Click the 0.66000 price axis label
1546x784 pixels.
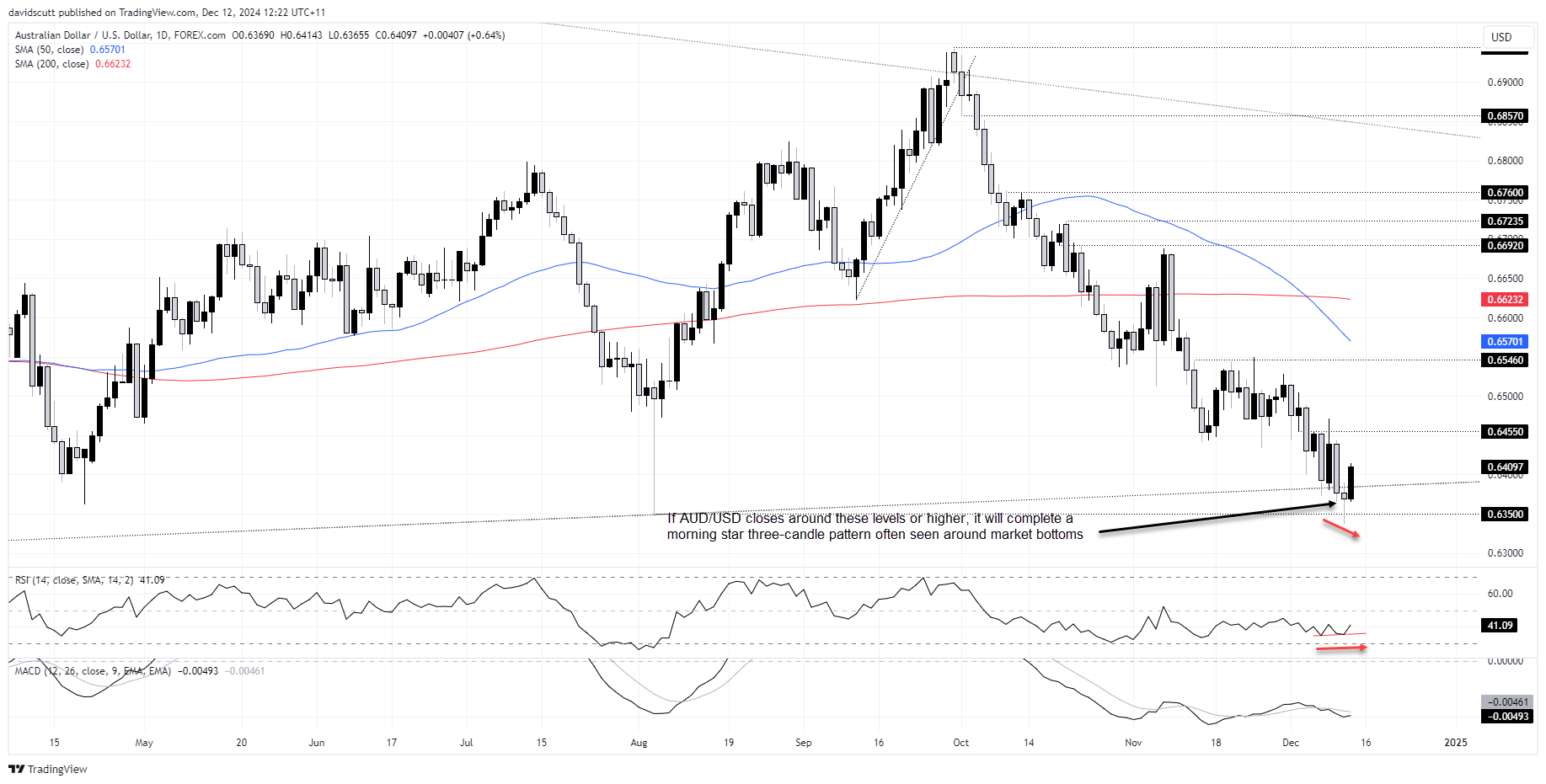tap(1505, 318)
